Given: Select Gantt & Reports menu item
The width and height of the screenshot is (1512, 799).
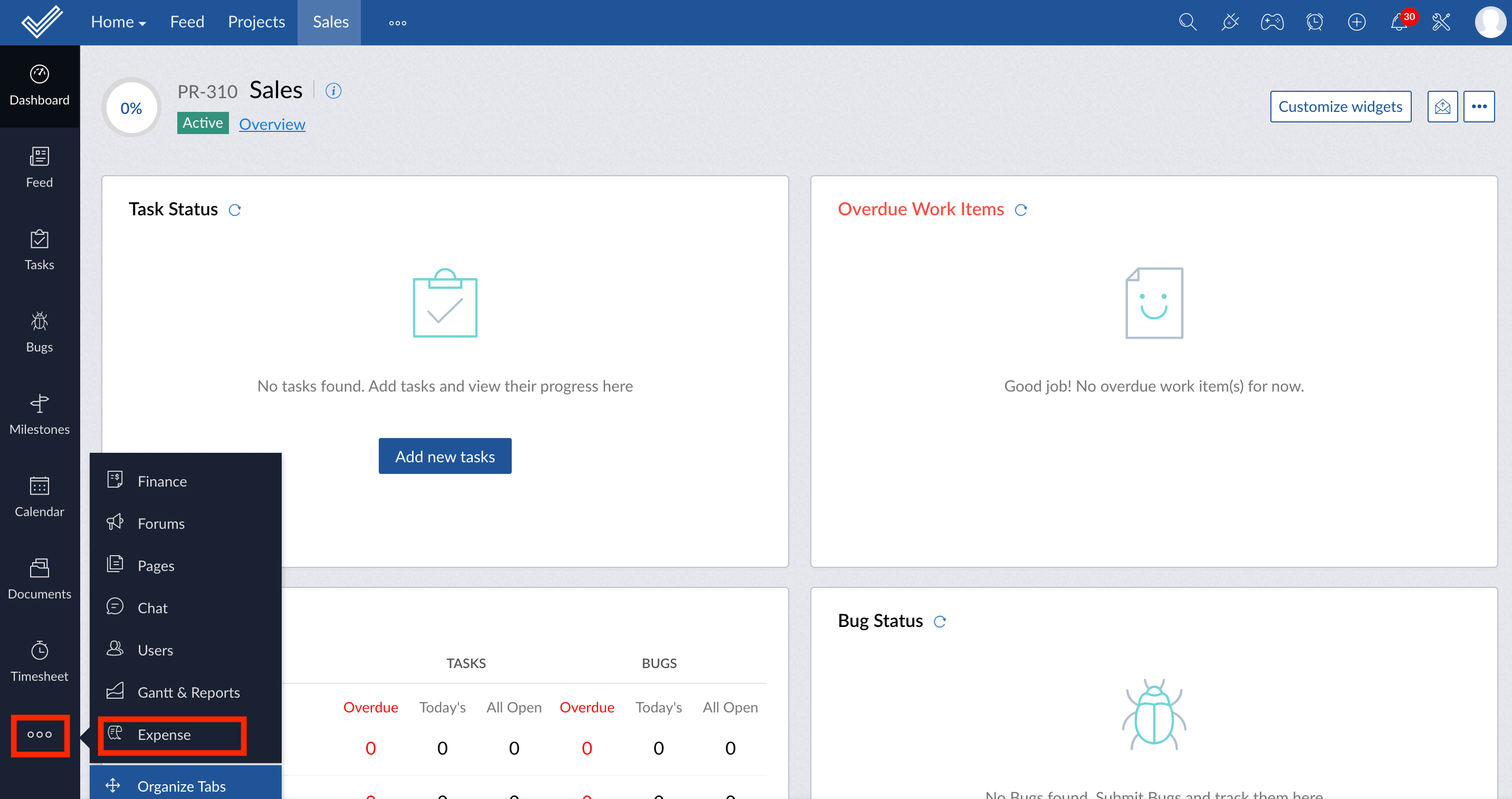Looking at the screenshot, I should coord(188,692).
